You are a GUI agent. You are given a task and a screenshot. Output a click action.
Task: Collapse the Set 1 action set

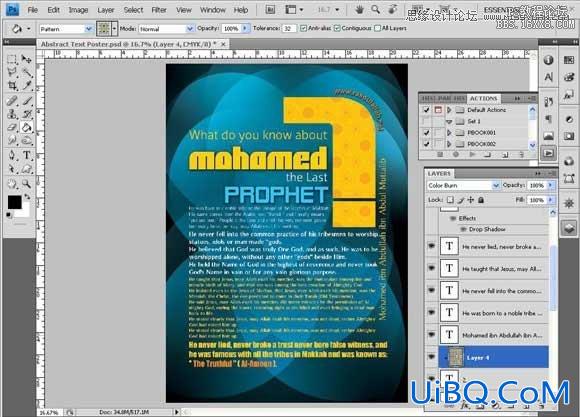pos(449,121)
